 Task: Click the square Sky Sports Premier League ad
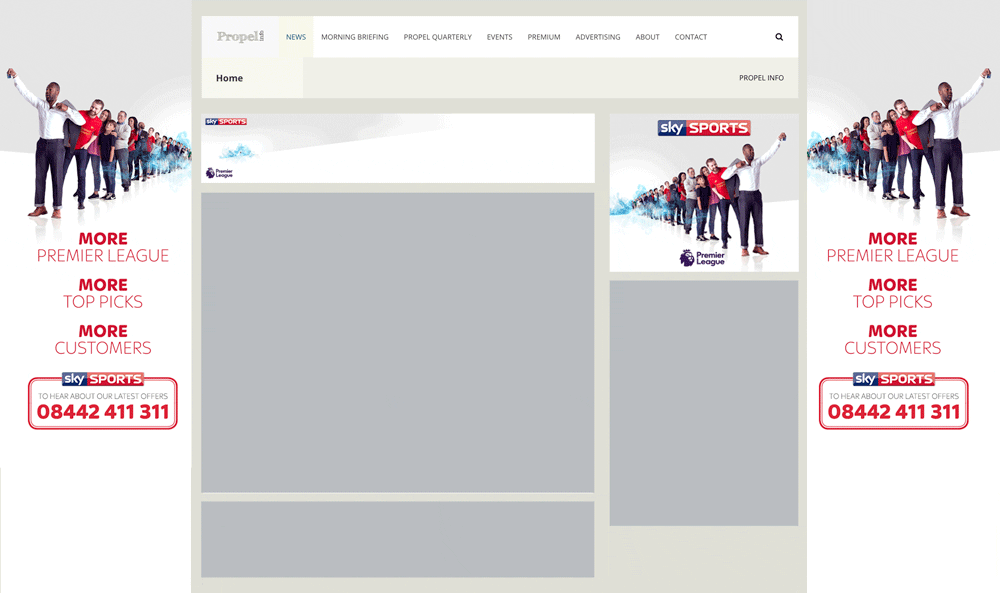[x=704, y=193]
